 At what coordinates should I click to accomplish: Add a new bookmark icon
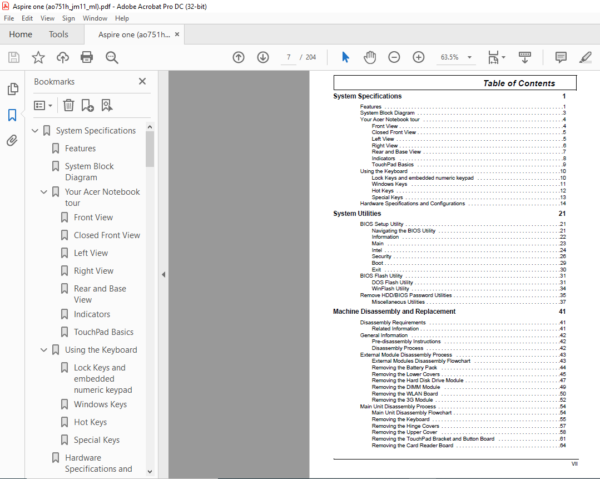pos(87,105)
